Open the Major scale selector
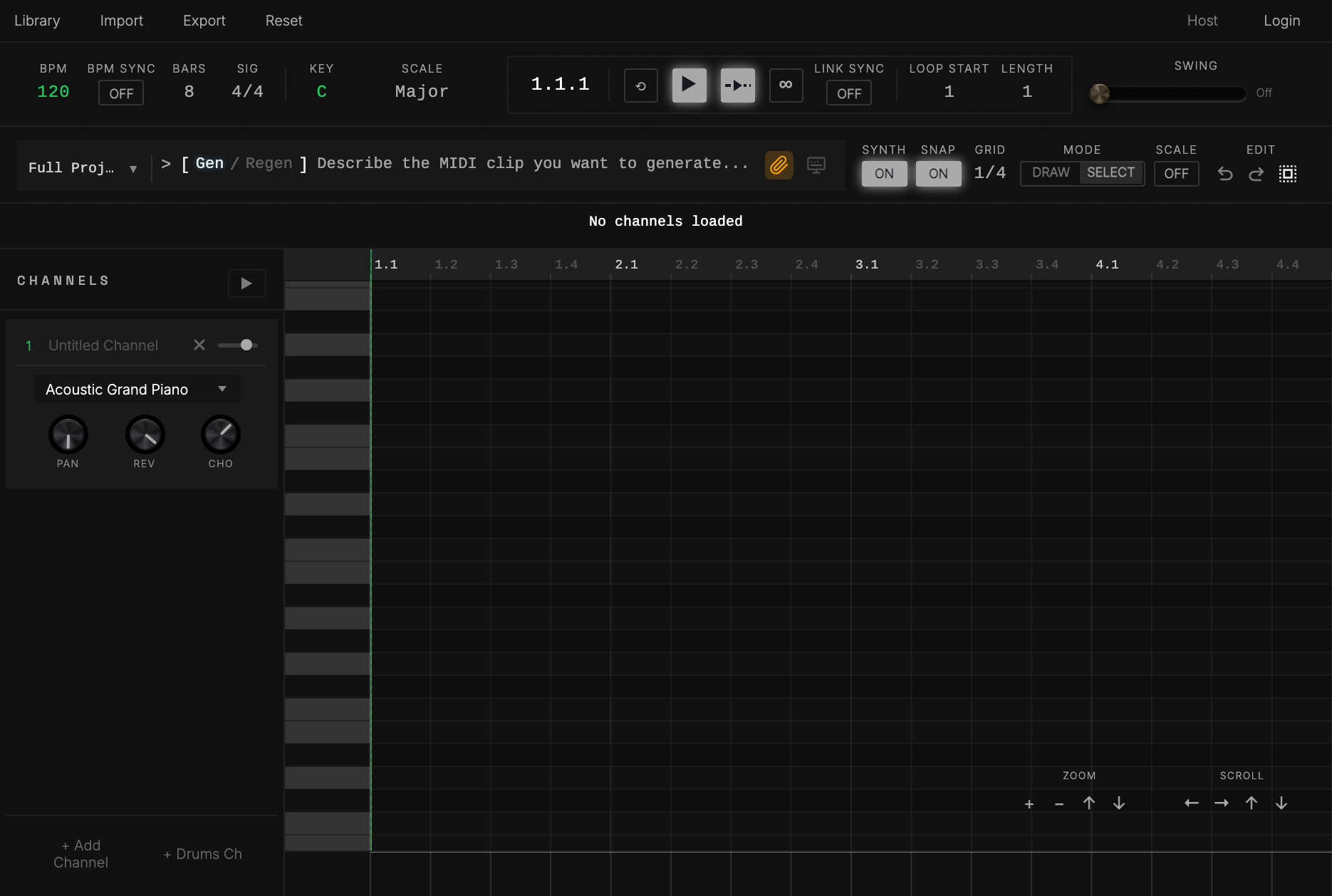 tap(422, 92)
